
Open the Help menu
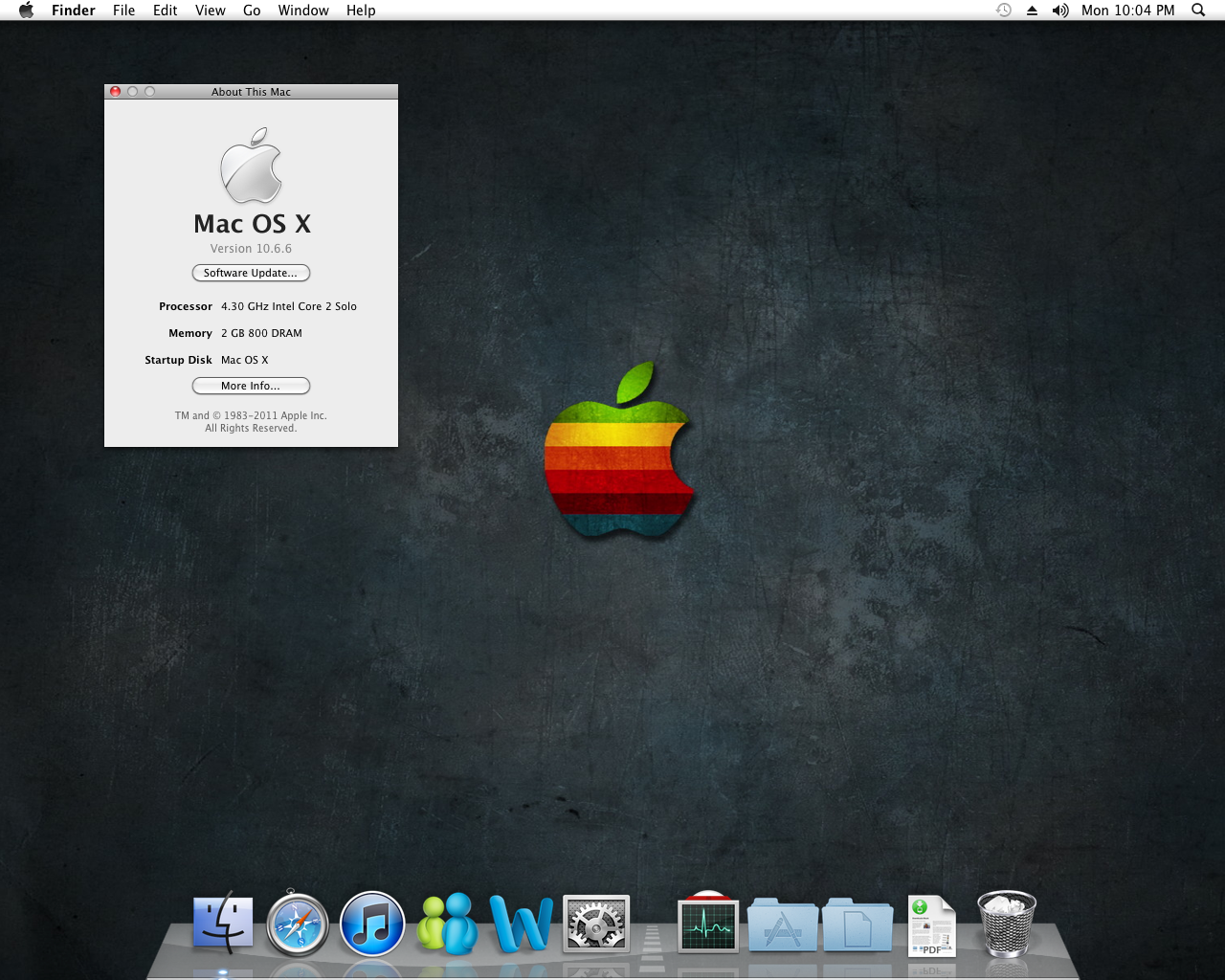(361, 10)
